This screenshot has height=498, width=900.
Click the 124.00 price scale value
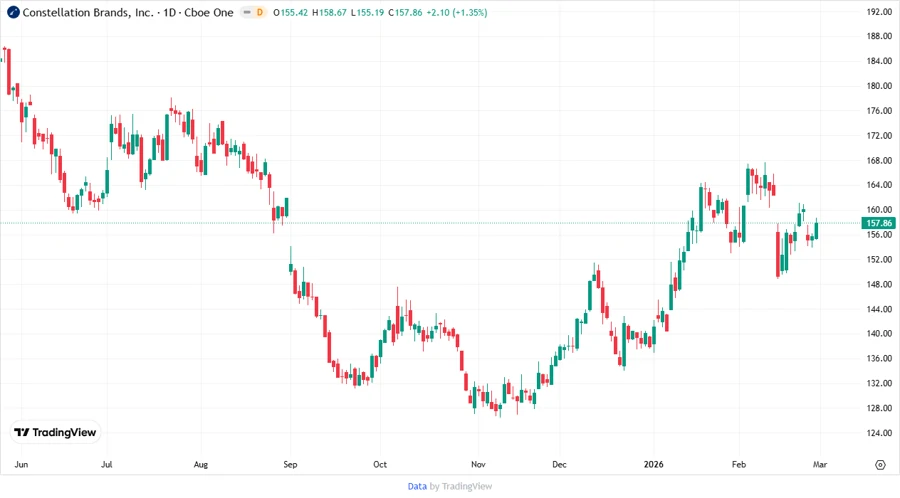click(x=879, y=433)
